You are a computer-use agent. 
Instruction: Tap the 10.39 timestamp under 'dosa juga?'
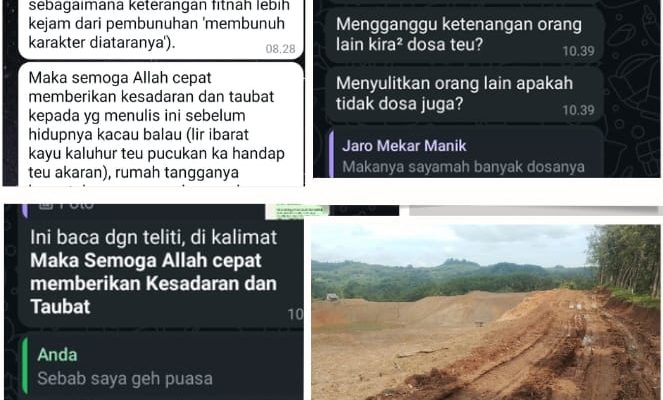point(578,110)
